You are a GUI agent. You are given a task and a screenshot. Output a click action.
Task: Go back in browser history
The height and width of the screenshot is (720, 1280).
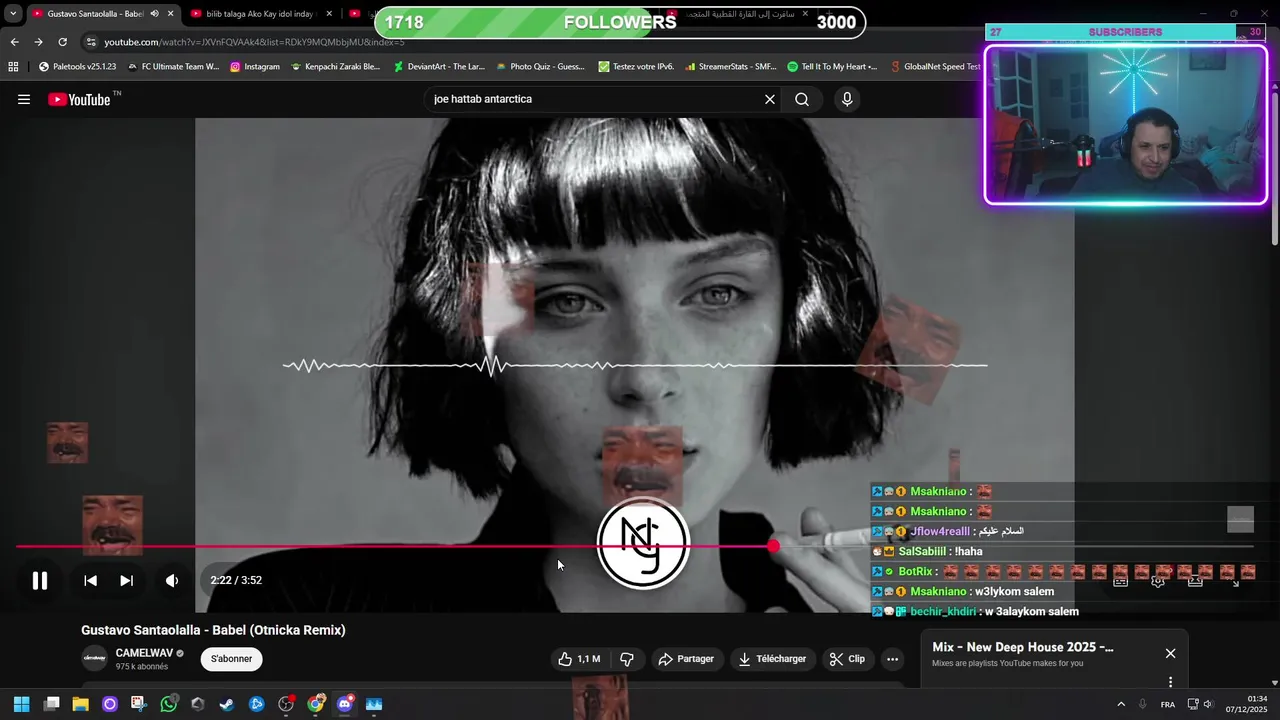pos(14,42)
